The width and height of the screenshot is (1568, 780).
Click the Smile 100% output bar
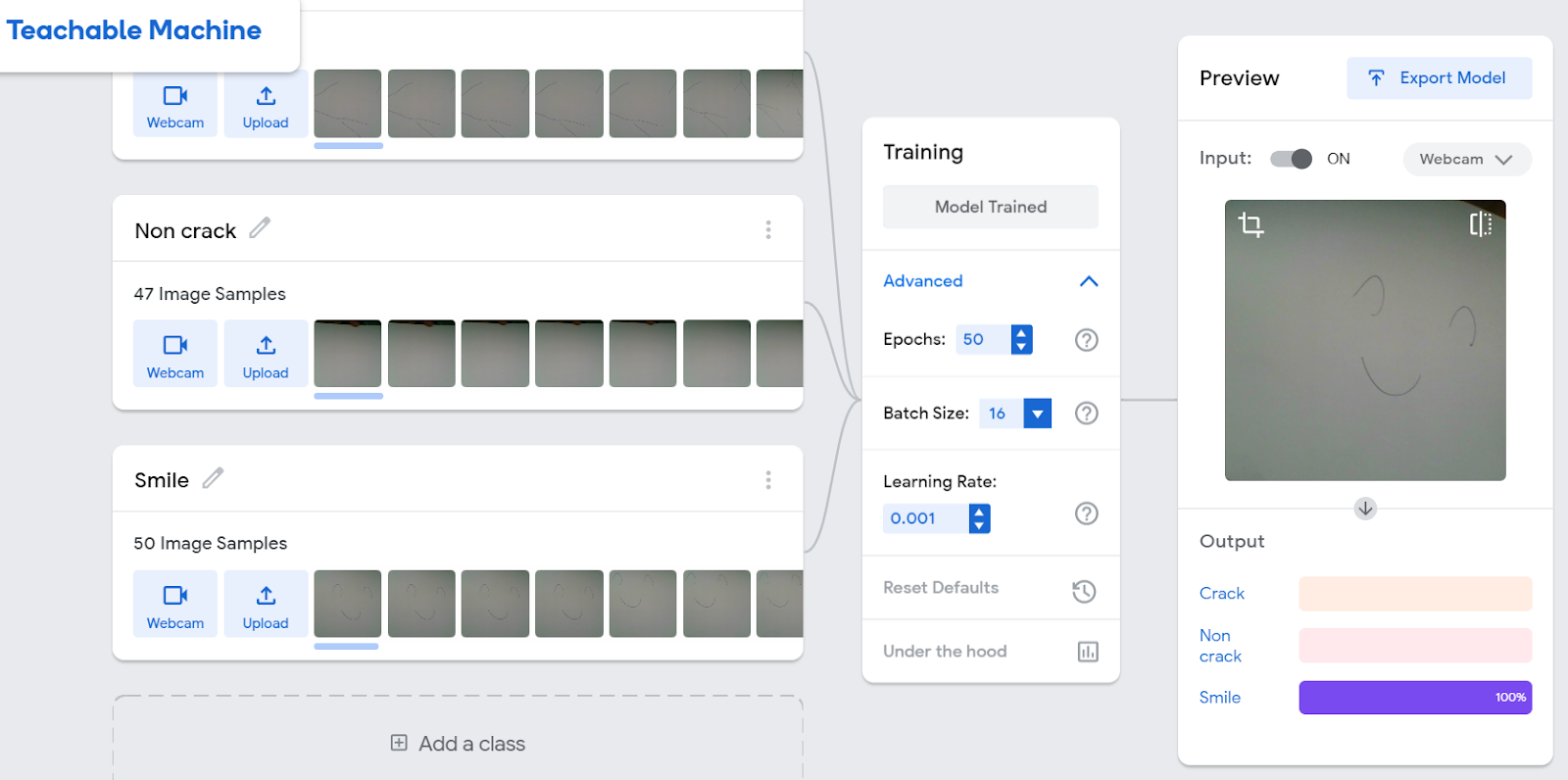(1415, 698)
